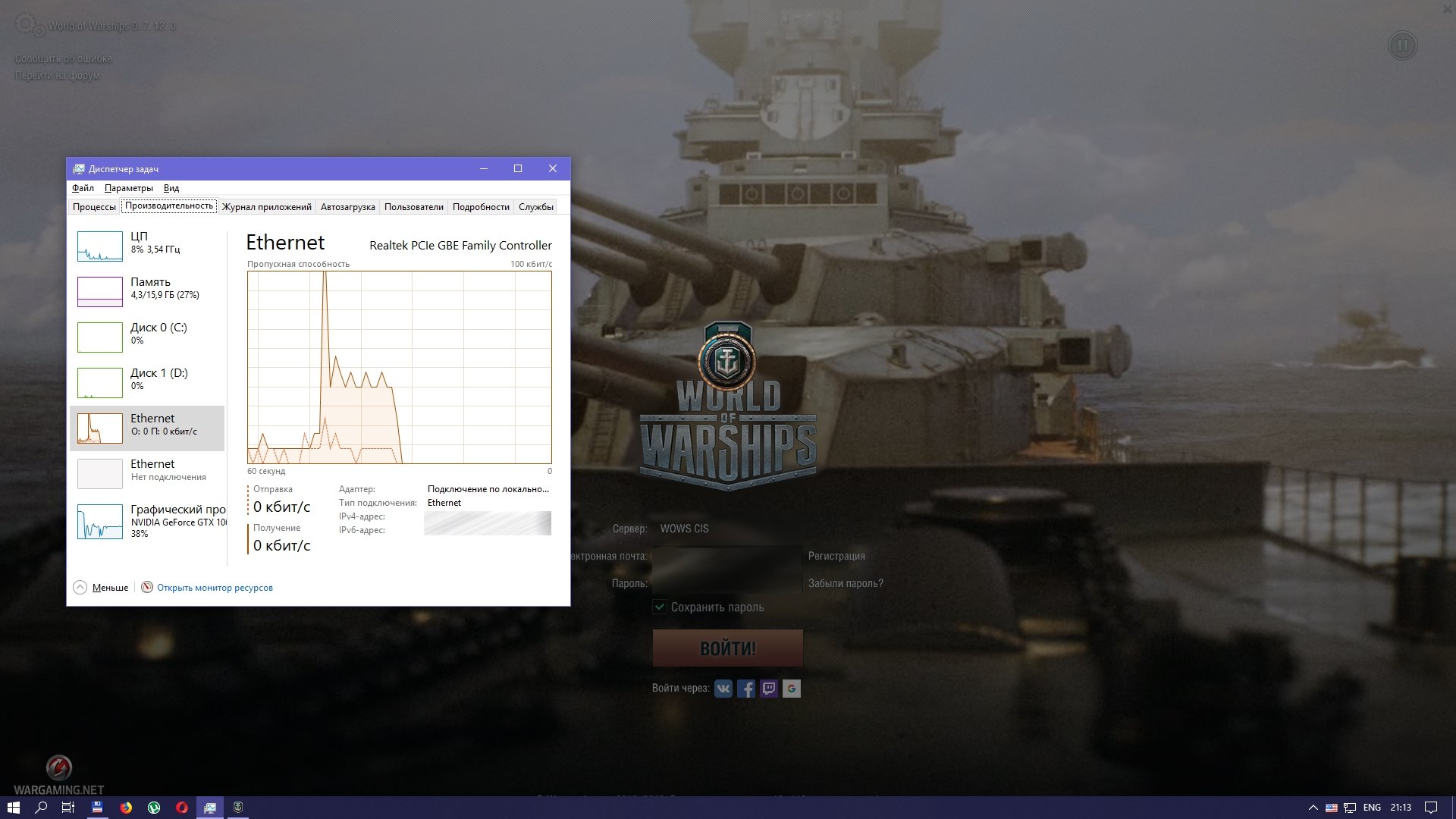Switch to the 'Пользователи' tab
Screen dimensions: 1456x819
coord(413,206)
